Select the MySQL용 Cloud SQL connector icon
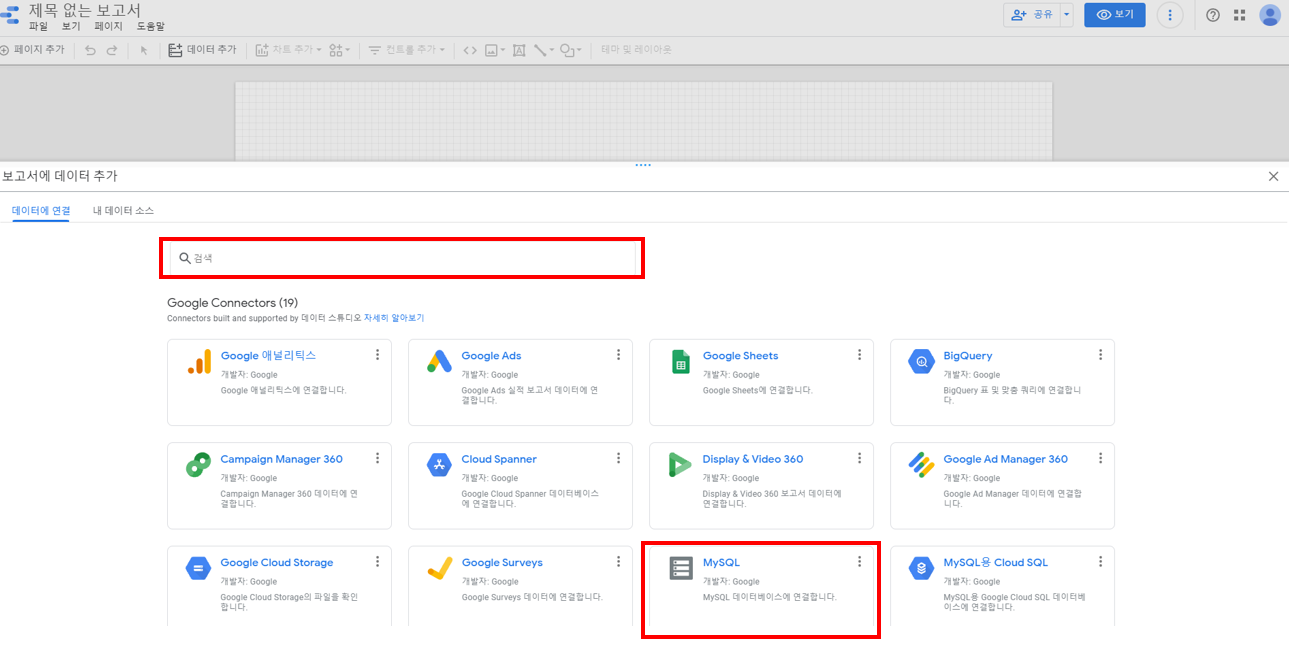The image size is (1289, 661). [x=921, y=568]
